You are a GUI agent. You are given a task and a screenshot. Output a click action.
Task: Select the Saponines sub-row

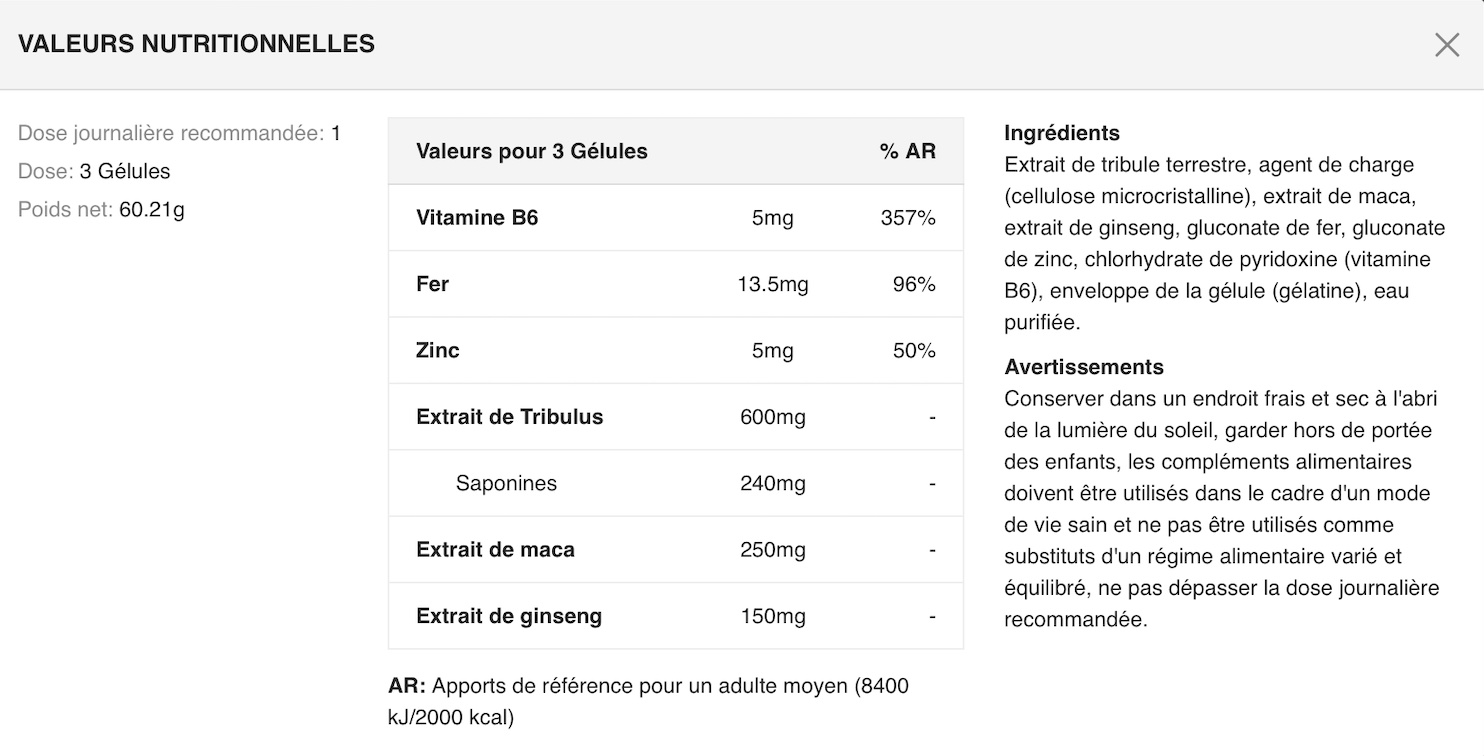[676, 483]
